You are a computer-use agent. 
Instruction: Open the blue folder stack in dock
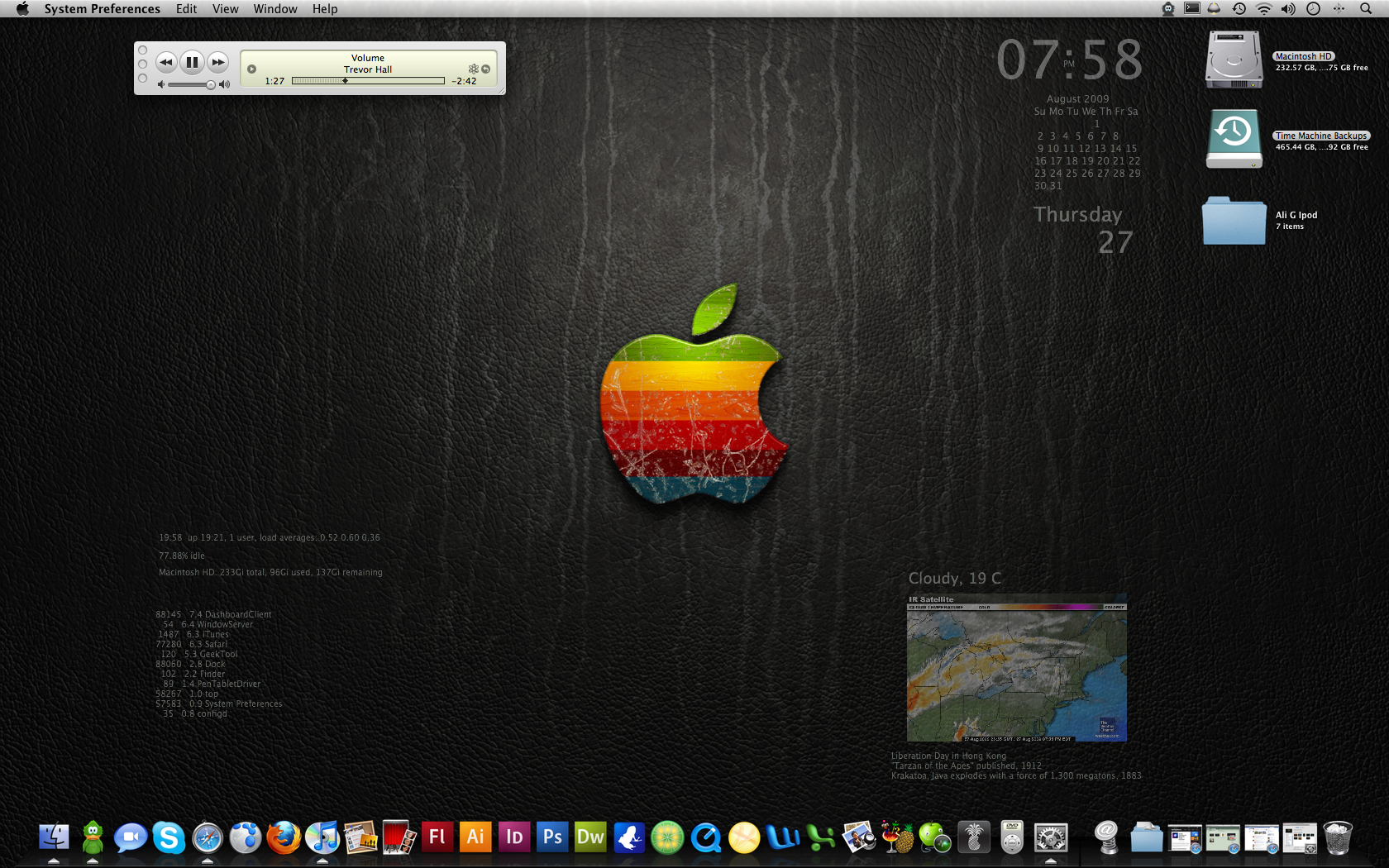coord(1146,837)
